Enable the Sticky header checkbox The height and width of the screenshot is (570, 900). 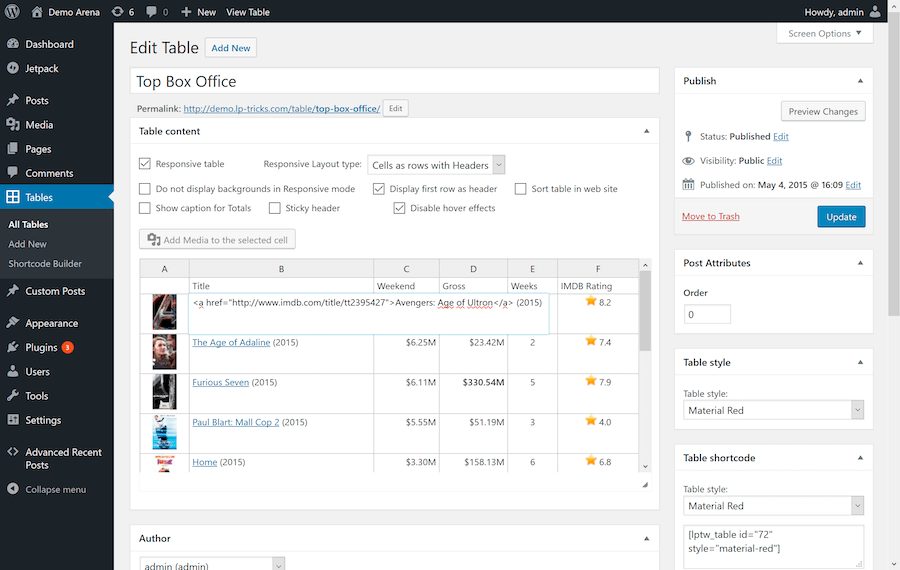point(275,208)
